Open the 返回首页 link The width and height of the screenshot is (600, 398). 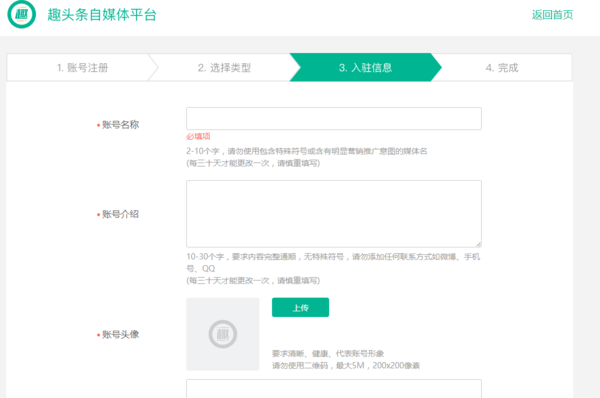click(x=552, y=15)
